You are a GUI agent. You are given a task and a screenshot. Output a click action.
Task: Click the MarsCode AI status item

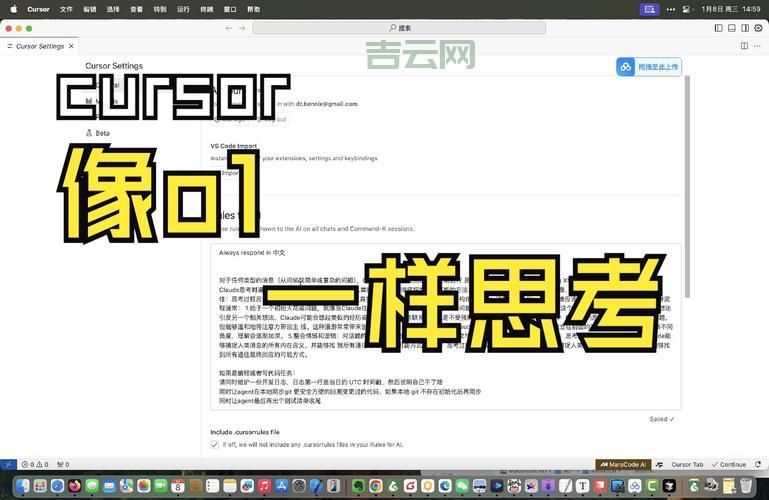[x=623, y=464]
